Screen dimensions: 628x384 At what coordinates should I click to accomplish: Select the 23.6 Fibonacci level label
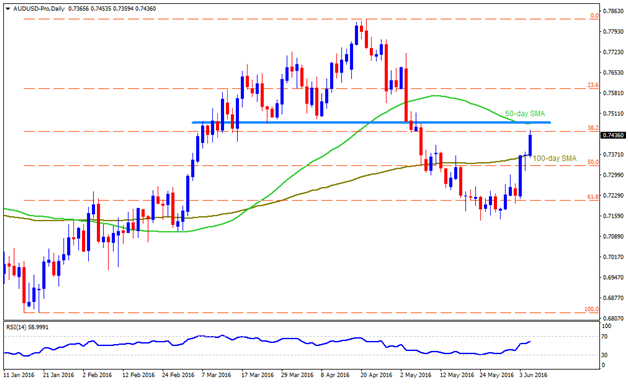click(x=593, y=85)
